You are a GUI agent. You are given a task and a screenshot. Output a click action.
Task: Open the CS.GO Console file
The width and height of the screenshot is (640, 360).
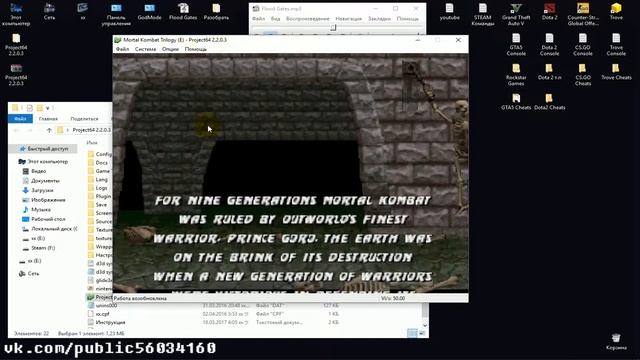(582, 44)
